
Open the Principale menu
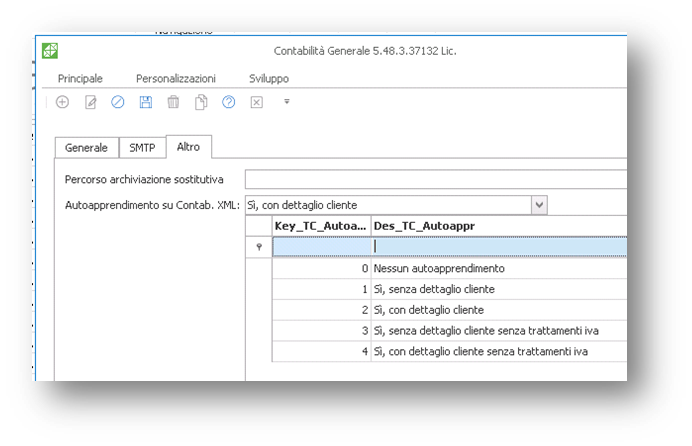pos(80,79)
